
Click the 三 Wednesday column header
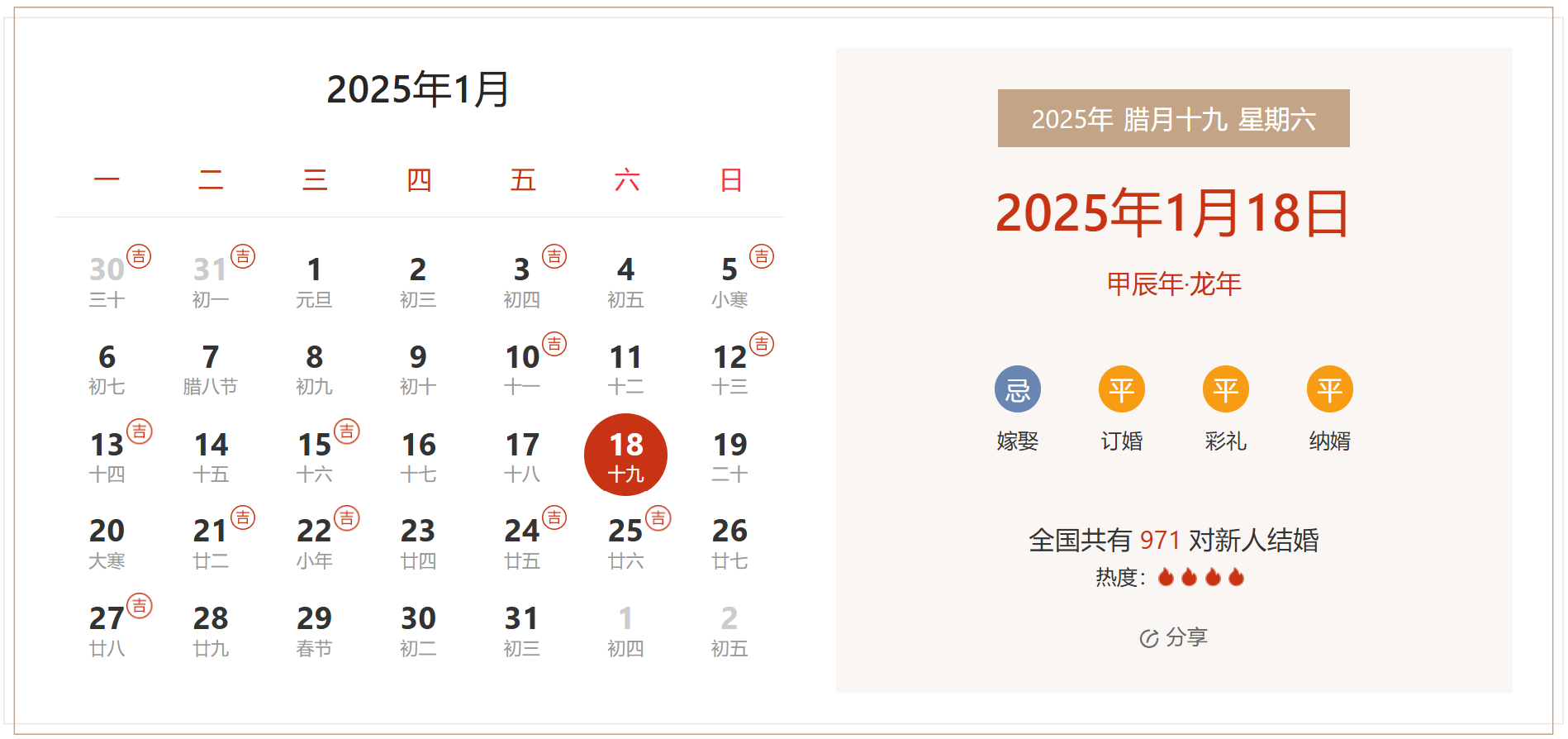click(x=315, y=179)
